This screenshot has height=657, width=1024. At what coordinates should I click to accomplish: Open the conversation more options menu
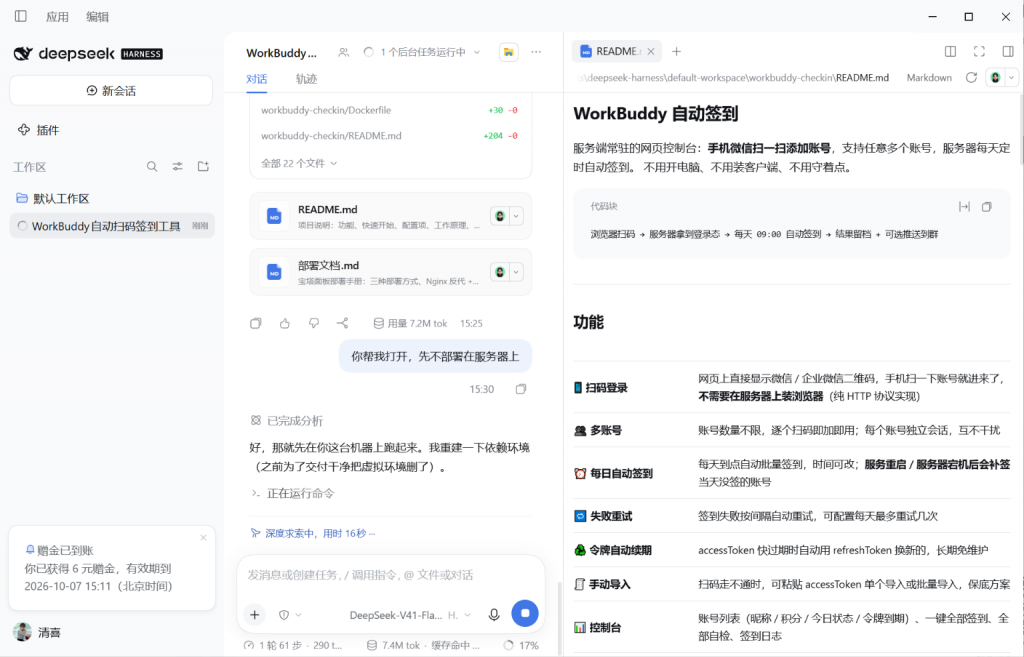[x=536, y=52]
